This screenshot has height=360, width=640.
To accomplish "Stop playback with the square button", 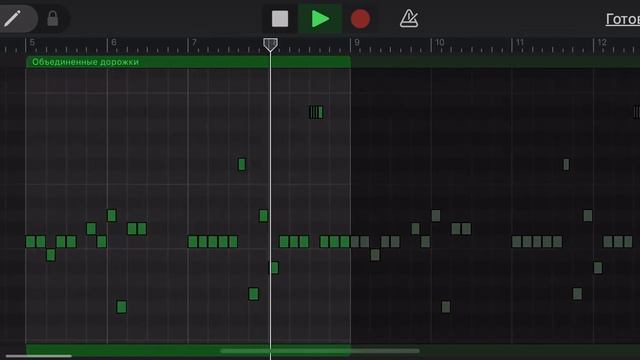I will click(280, 19).
